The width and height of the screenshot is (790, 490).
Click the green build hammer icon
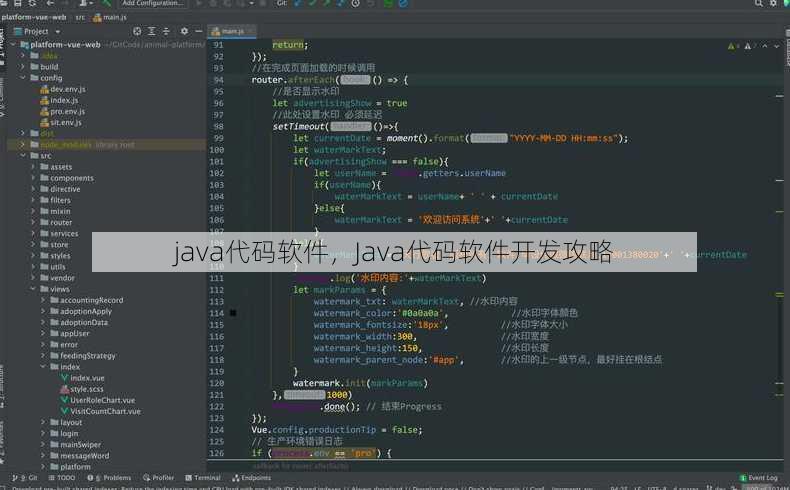[106, 3]
